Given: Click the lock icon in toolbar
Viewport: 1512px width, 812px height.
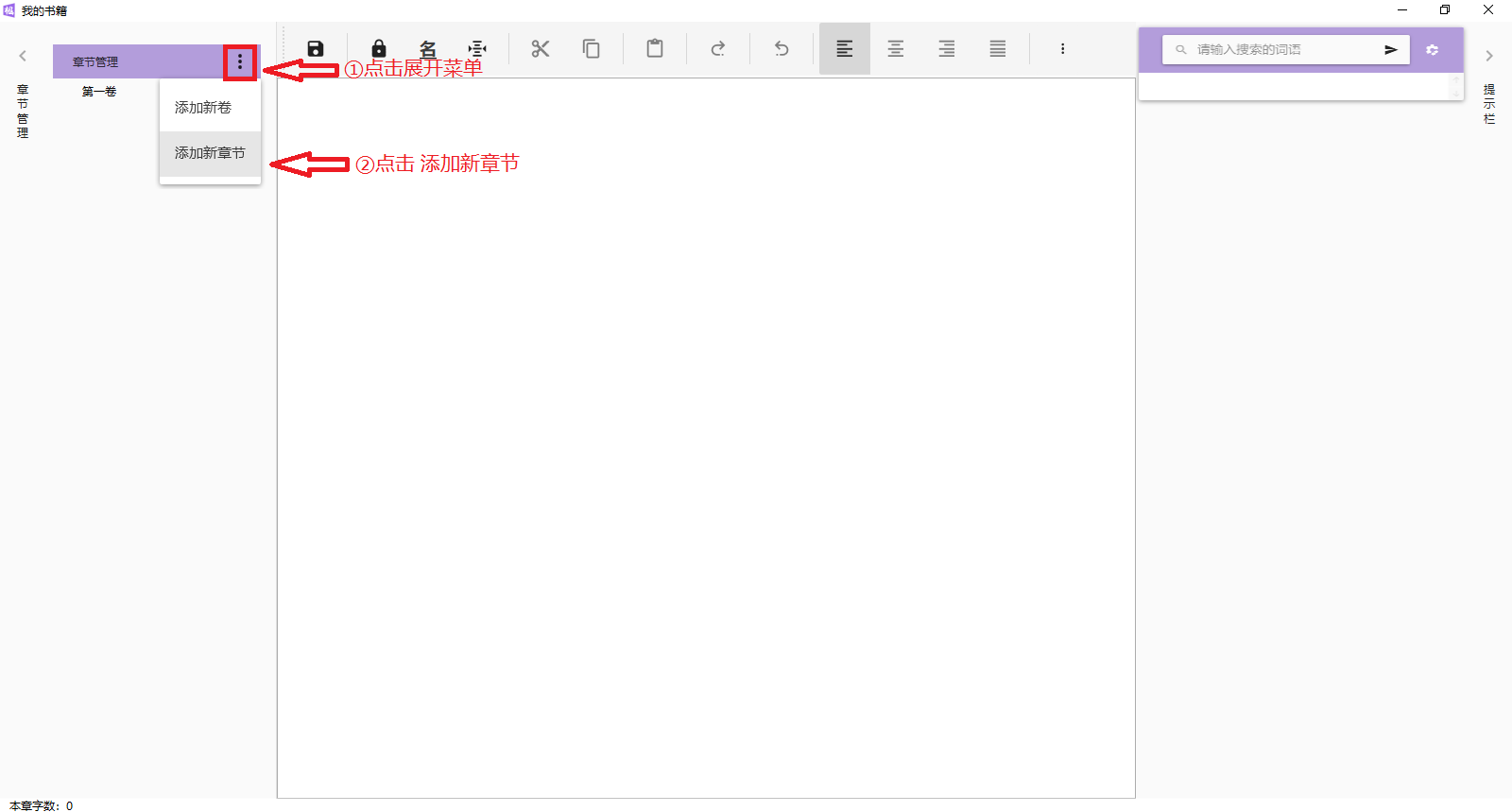Looking at the screenshot, I should (x=379, y=48).
